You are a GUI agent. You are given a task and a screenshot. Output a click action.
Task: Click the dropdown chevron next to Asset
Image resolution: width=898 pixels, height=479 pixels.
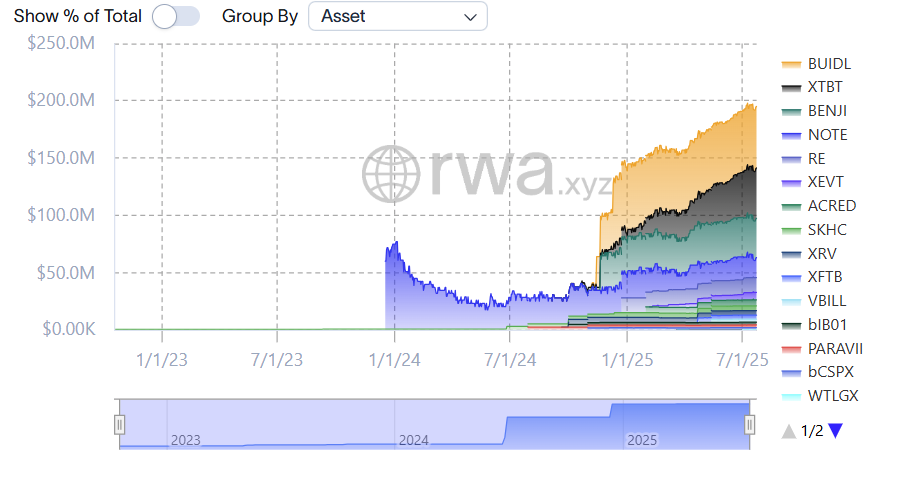(x=470, y=17)
